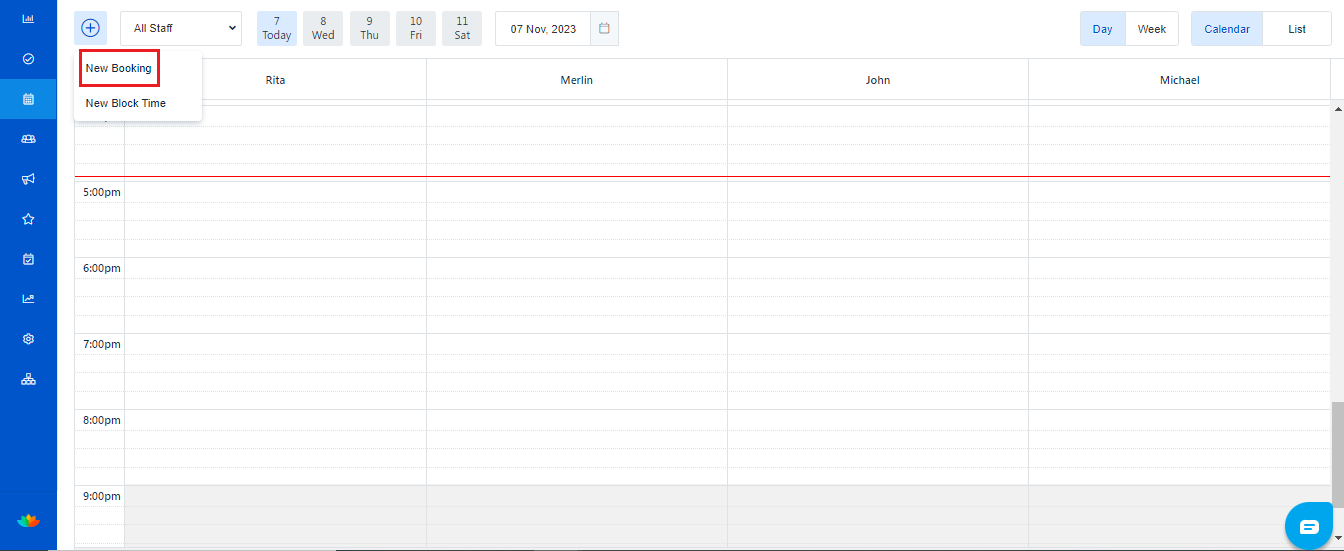Click the John staff column header
This screenshot has height=551, width=1344.
point(878,80)
